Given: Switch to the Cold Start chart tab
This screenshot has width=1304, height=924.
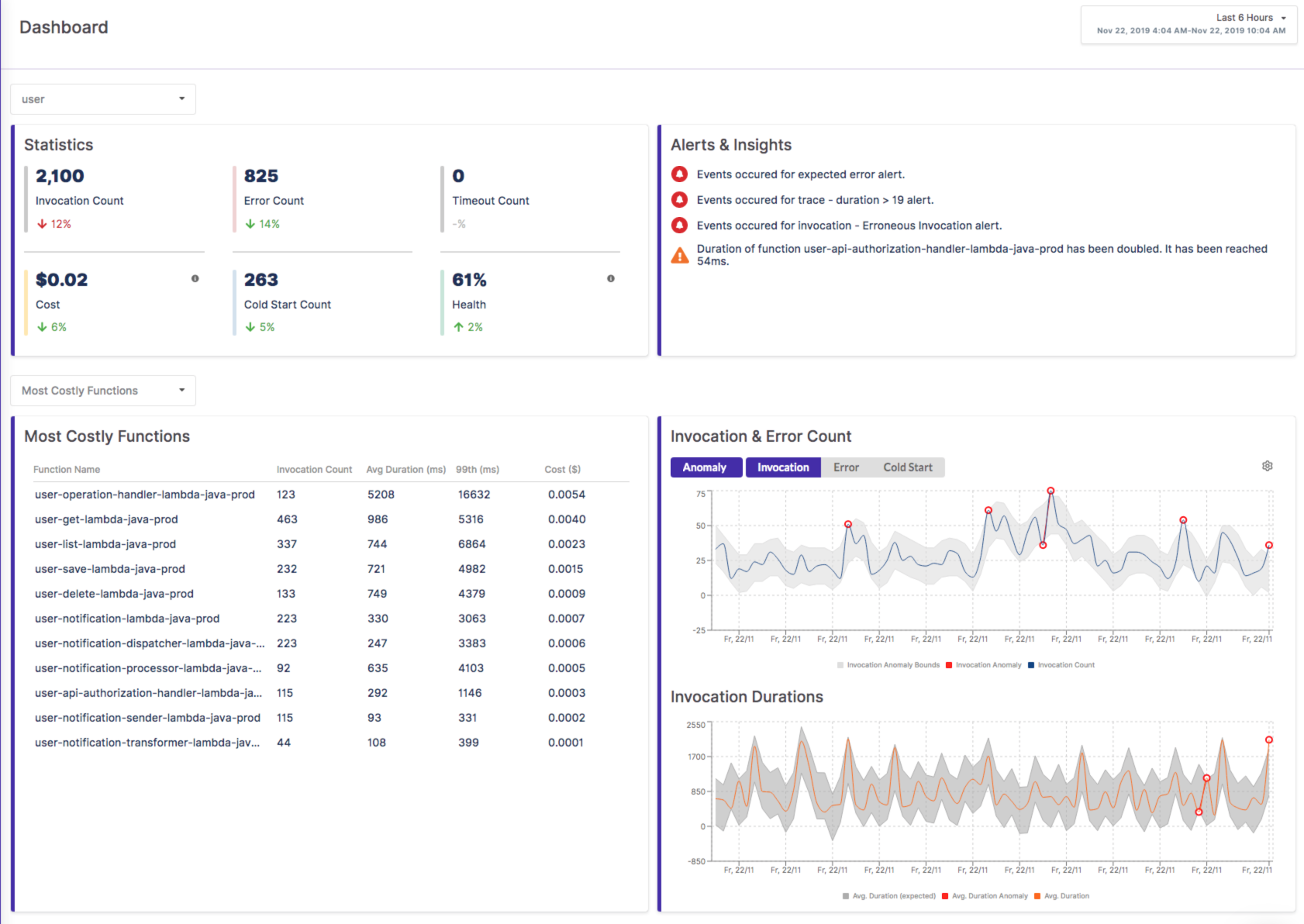Looking at the screenshot, I should [x=908, y=467].
